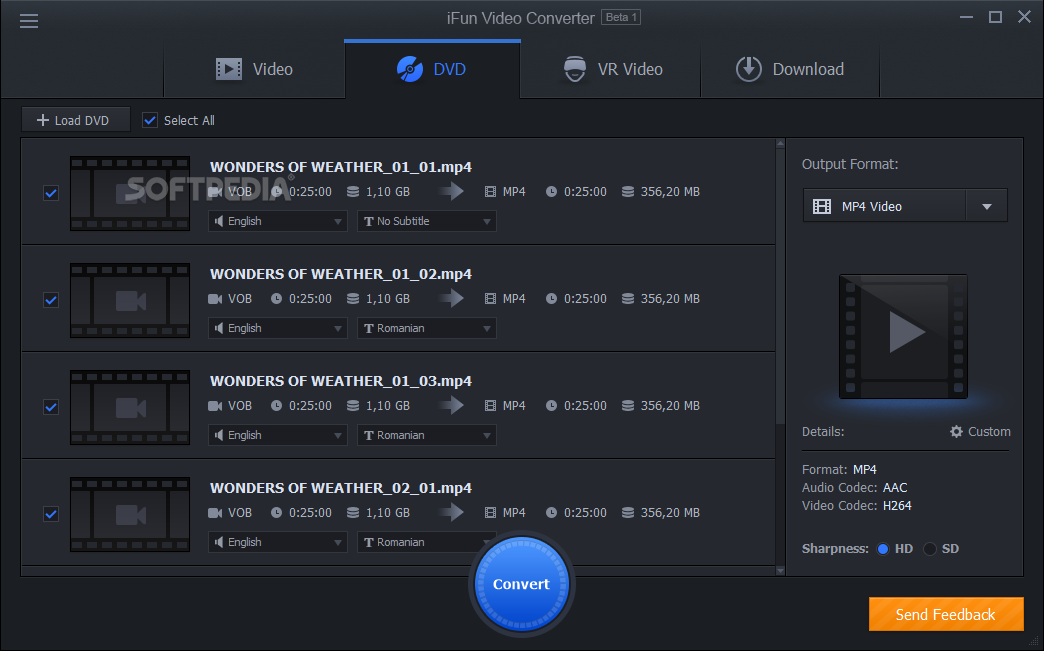The image size is (1044, 651).
Task: Click output duration clock icon for WEATHER_01_01.mp4
Action: (551, 192)
